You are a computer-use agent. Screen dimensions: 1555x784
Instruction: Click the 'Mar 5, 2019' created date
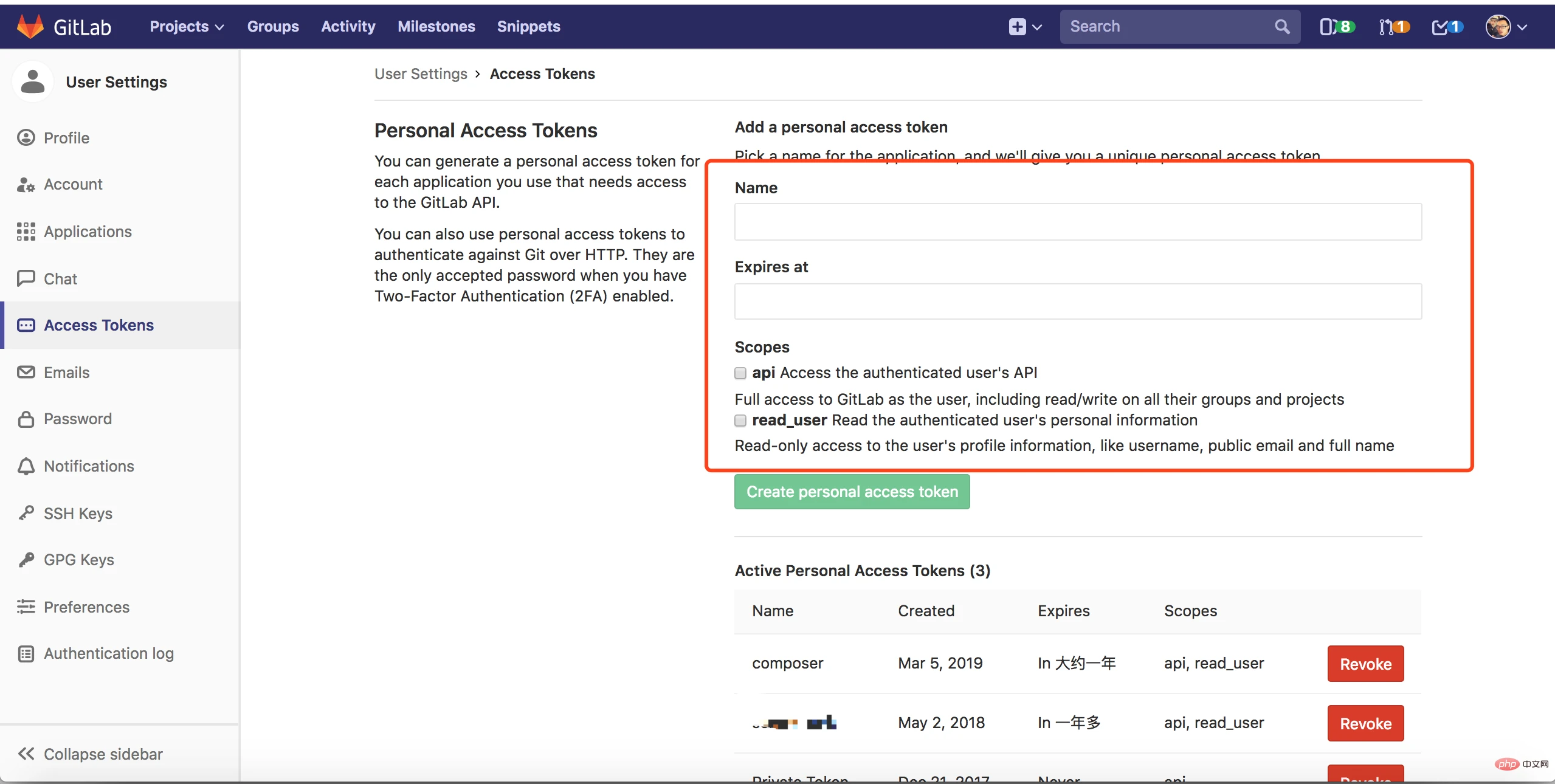point(940,663)
